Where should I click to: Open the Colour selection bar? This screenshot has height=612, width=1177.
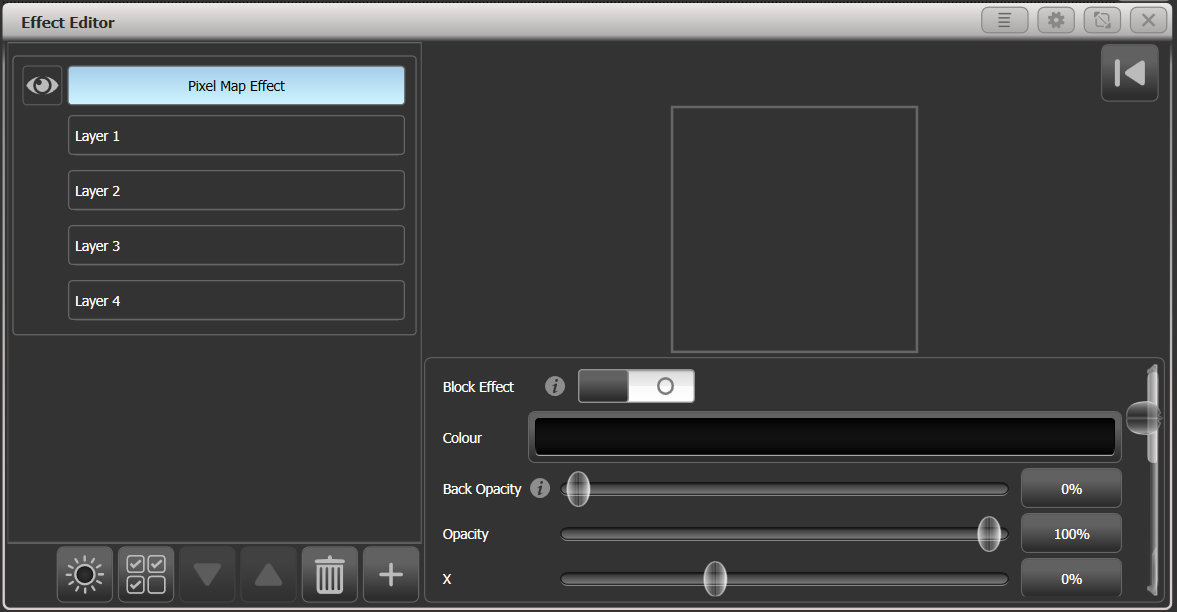click(x=824, y=437)
